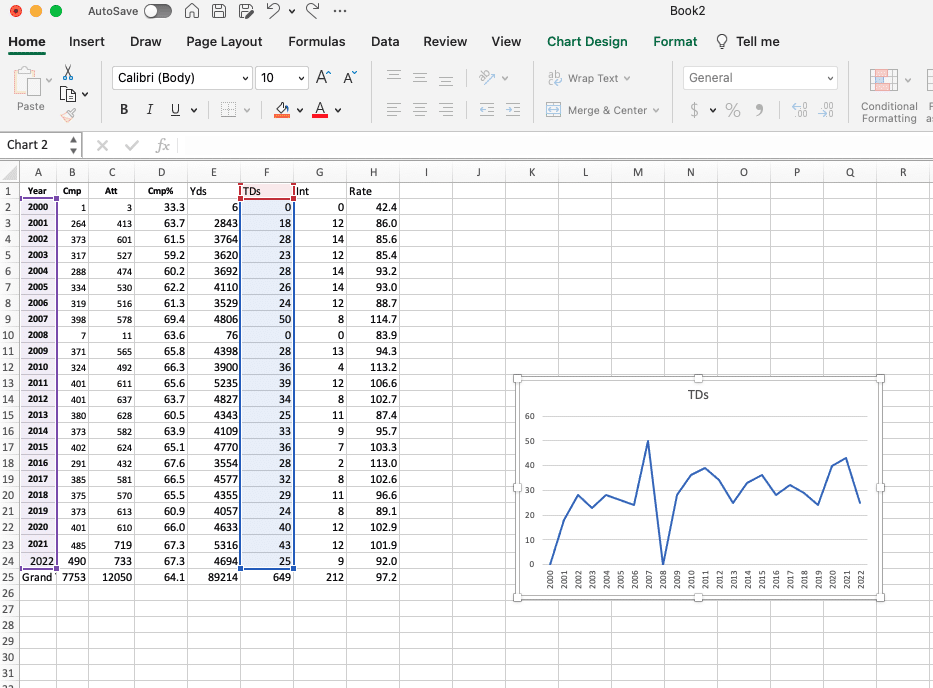
Task: Click the Wrap Text button
Action: point(588,78)
